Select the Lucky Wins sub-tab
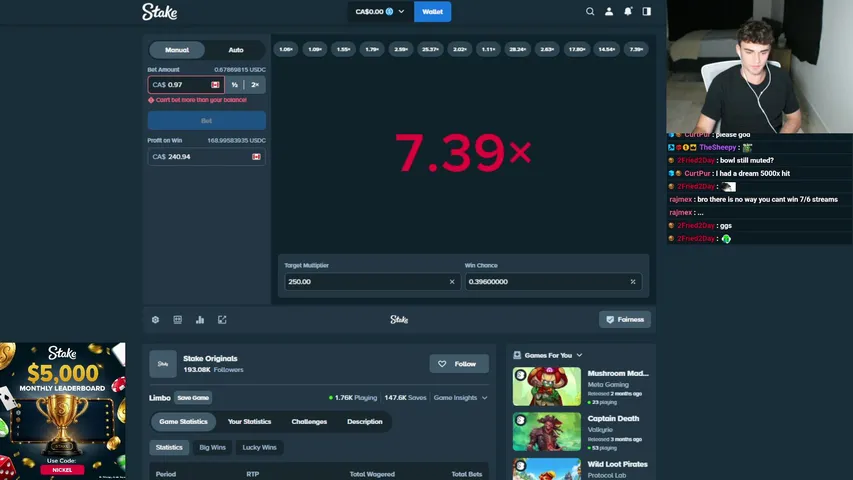This screenshot has height=480, width=853. click(259, 447)
